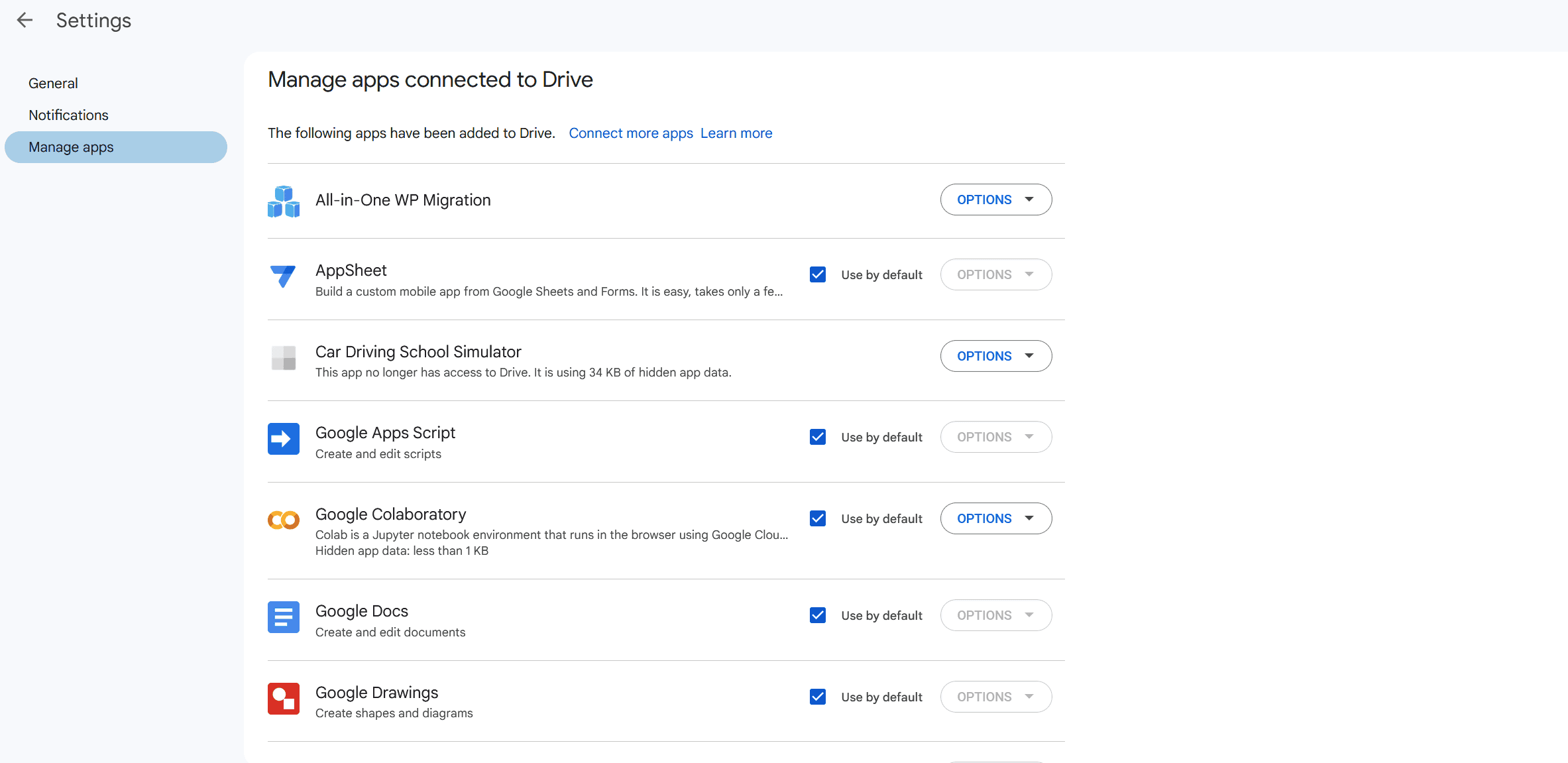This screenshot has width=1568, height=763.
Task: Open Options dropdown for Google Docs
Action: tap(996, 615)
